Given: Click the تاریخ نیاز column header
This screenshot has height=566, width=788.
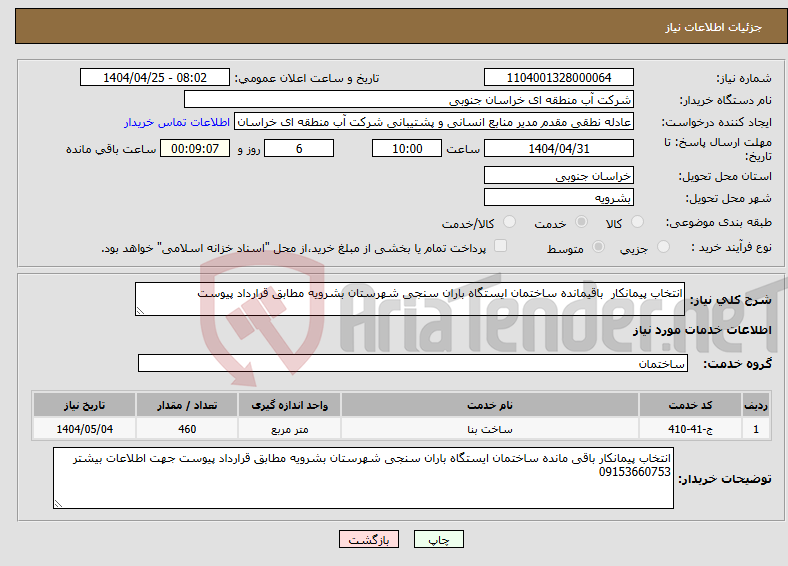Looking at the screenshot, I should (84, 405).
